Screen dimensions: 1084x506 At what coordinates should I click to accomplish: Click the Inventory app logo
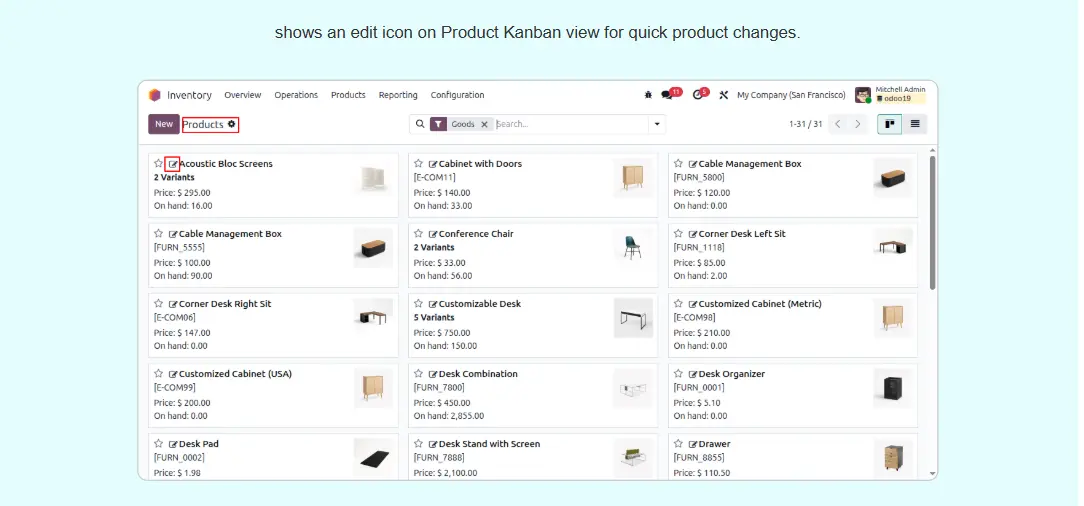154,95
